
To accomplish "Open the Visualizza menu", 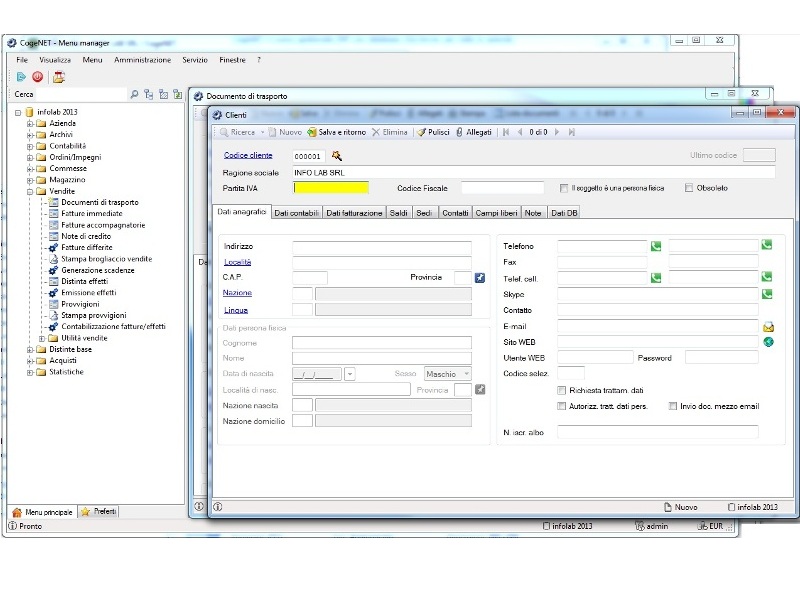I will (55, 60).
